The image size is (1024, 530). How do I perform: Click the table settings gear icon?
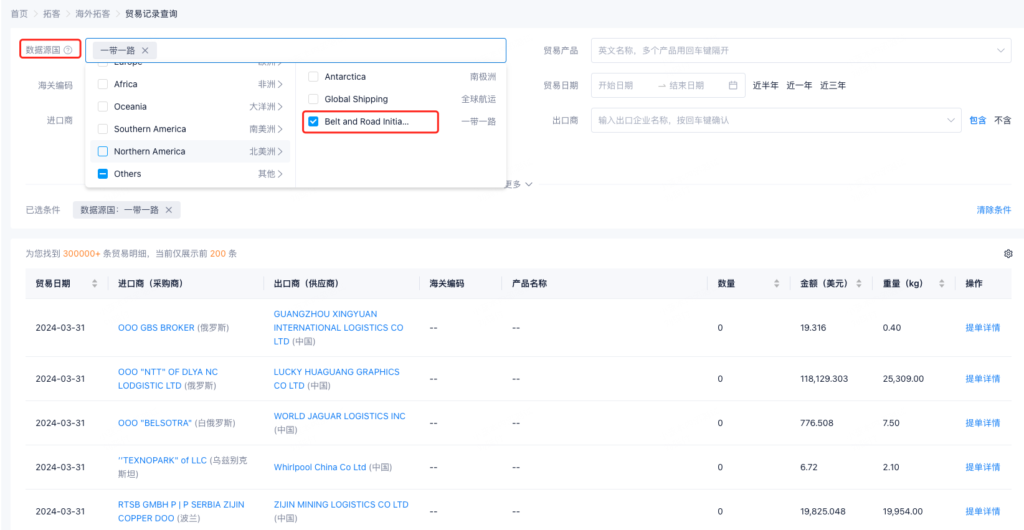point(1008,254)
